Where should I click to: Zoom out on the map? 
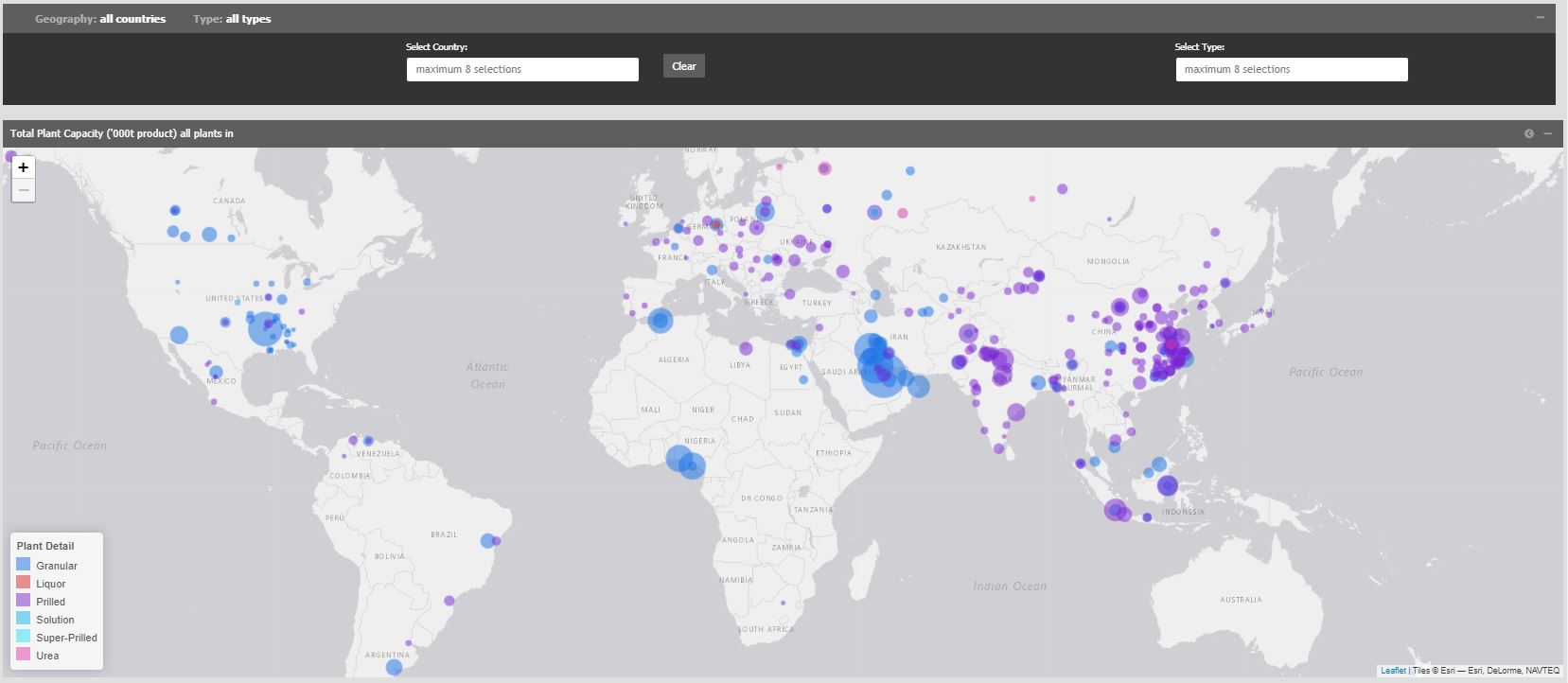tap(24, 190)
